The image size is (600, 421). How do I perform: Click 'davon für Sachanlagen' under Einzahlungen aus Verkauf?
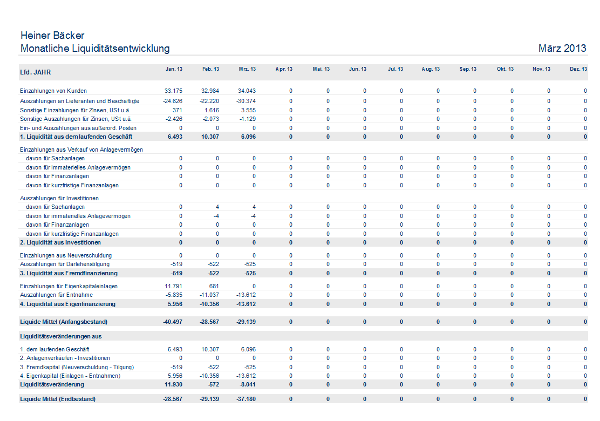pos(55,158)
